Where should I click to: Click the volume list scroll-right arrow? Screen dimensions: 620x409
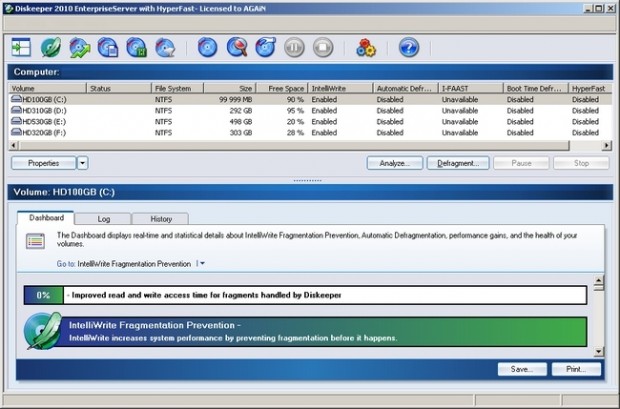coord(607,146)
